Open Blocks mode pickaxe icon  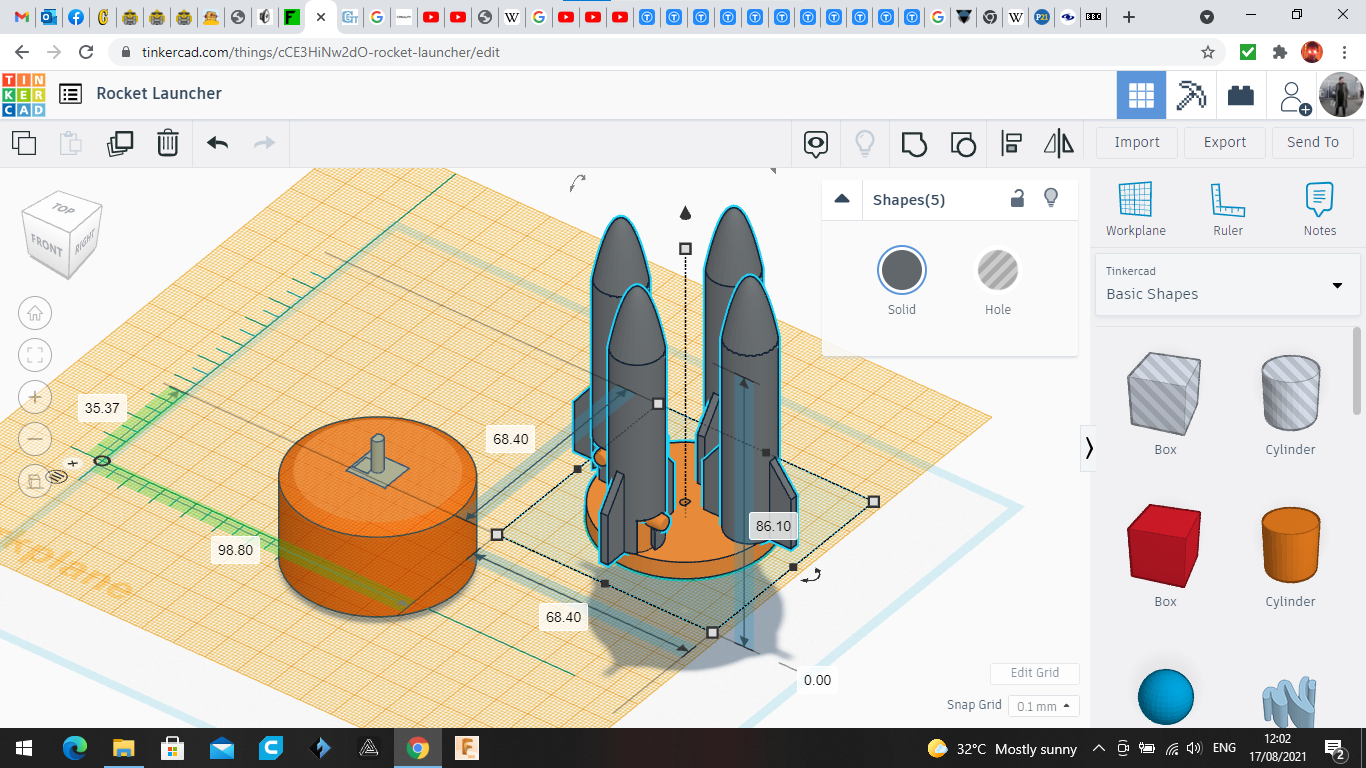1191,96
